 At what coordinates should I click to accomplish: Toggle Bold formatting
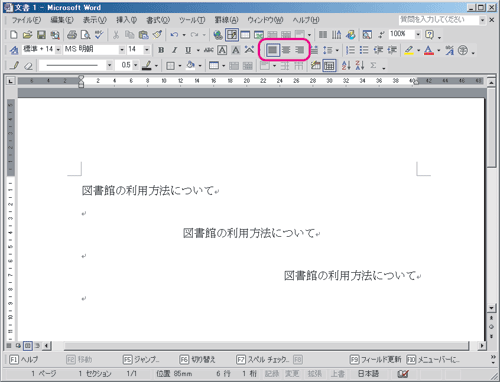(161, 50)
